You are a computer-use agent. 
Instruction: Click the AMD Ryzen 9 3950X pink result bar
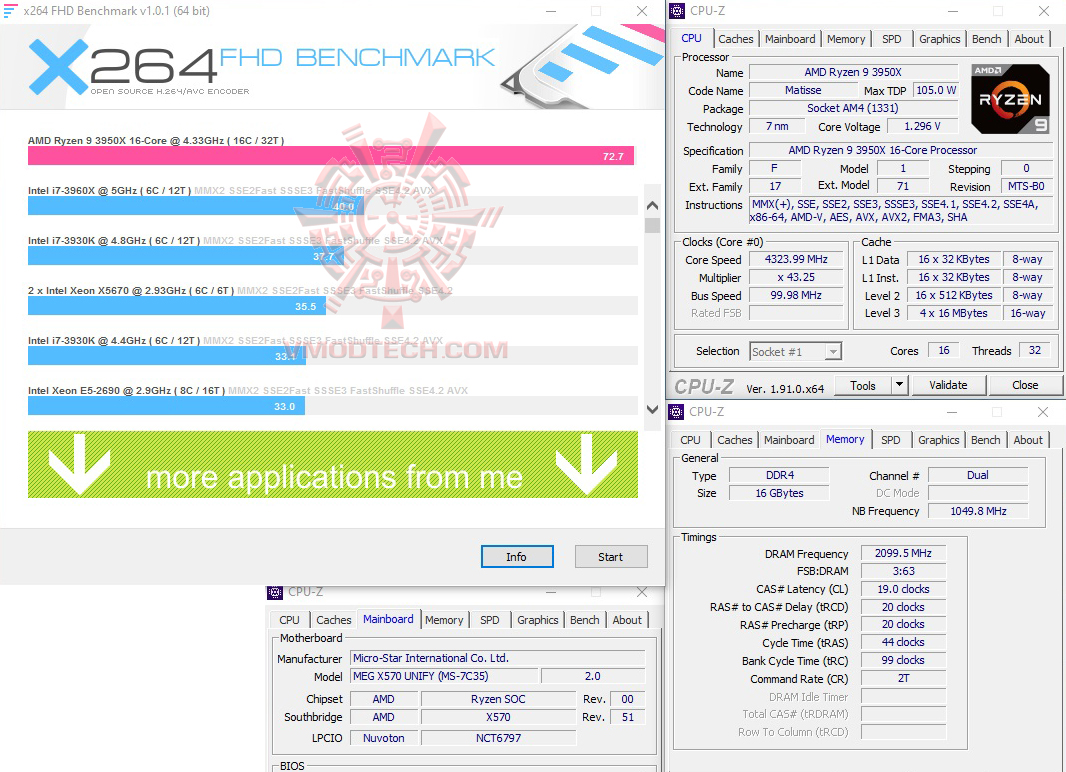pos(330,156)
